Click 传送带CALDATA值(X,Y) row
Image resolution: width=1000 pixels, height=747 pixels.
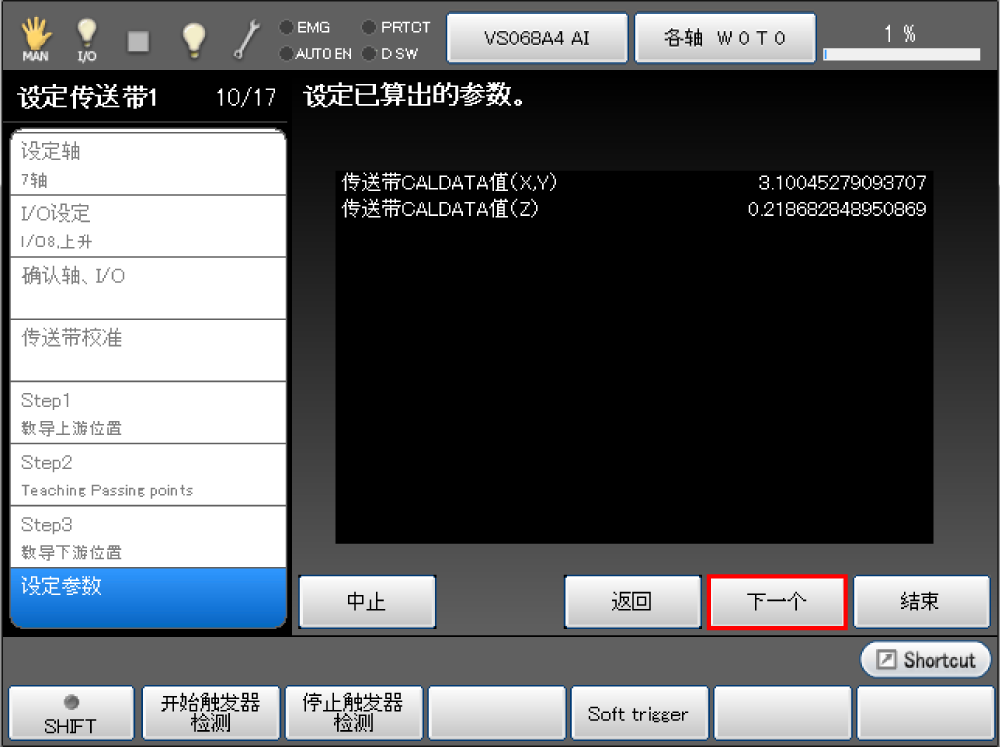tap(634, 183)
